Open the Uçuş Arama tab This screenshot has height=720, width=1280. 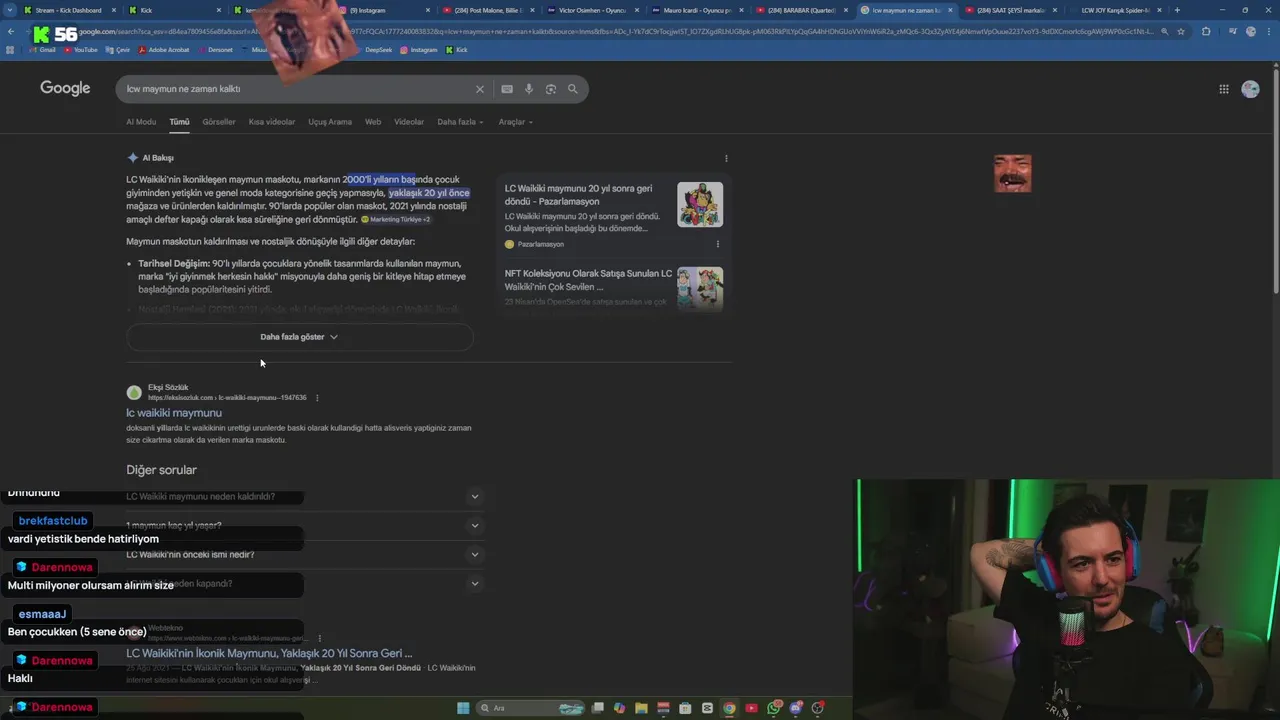(x=330, y=122)
